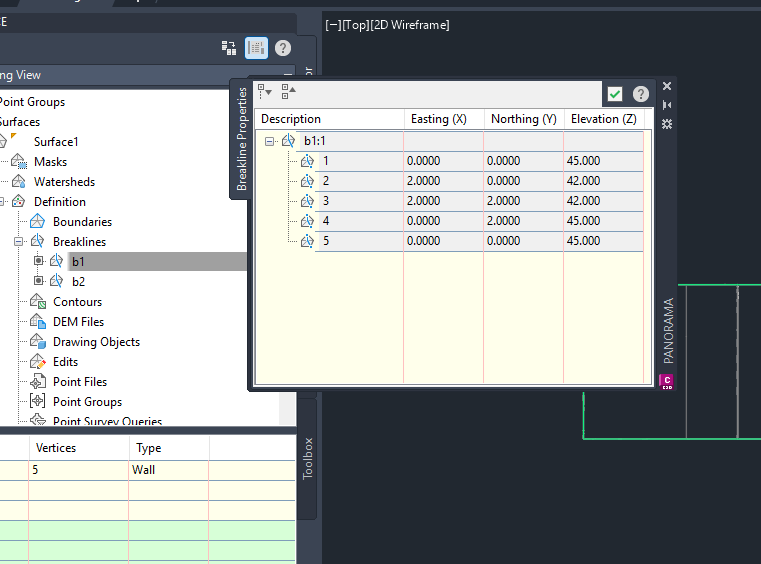Image resolution: width=761 pixels, height=564 pixels.
Task: Select the b2 breakline item
Action: coord(79,282)
